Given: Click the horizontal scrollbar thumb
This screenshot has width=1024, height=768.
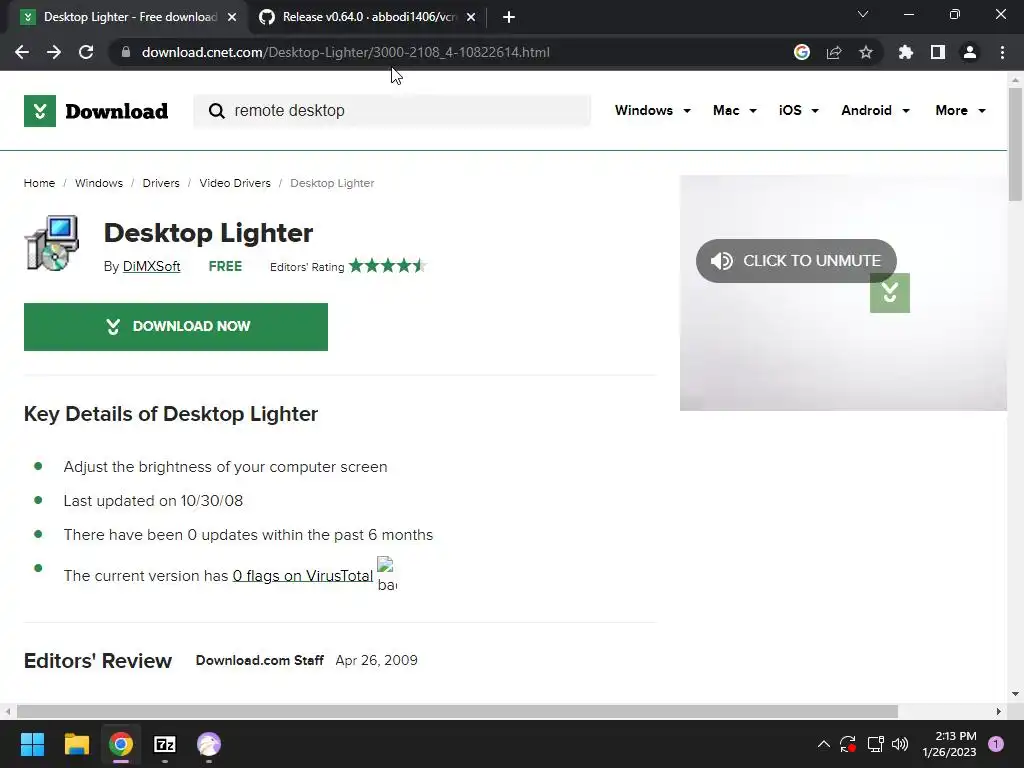Looking at the screenshot, I should [x=457, y=711].
